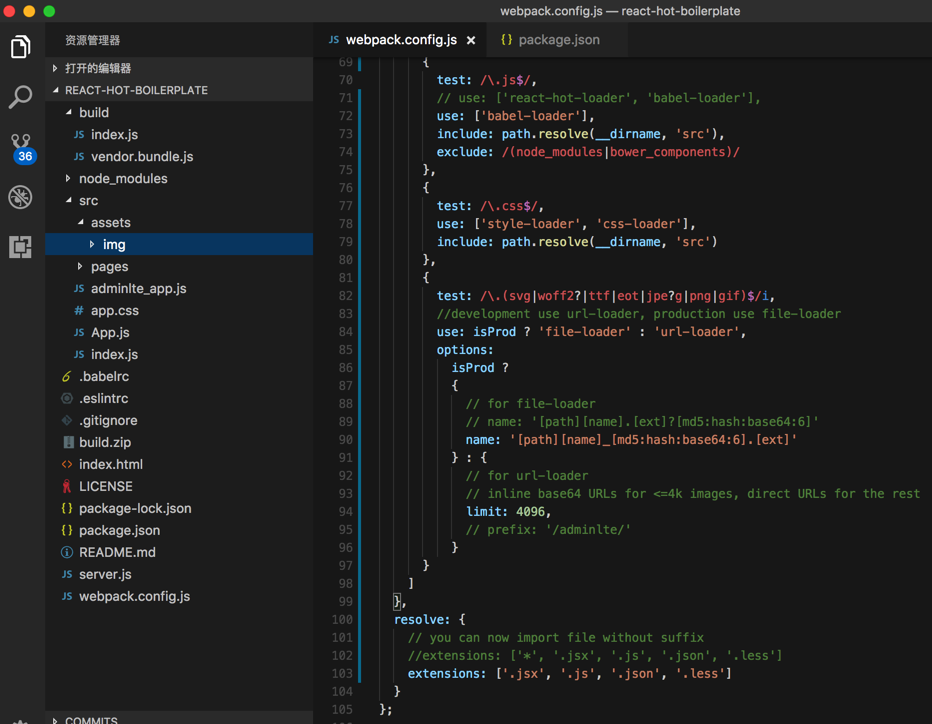
Task: Open README.md file
Action: [x=117, y=553]
